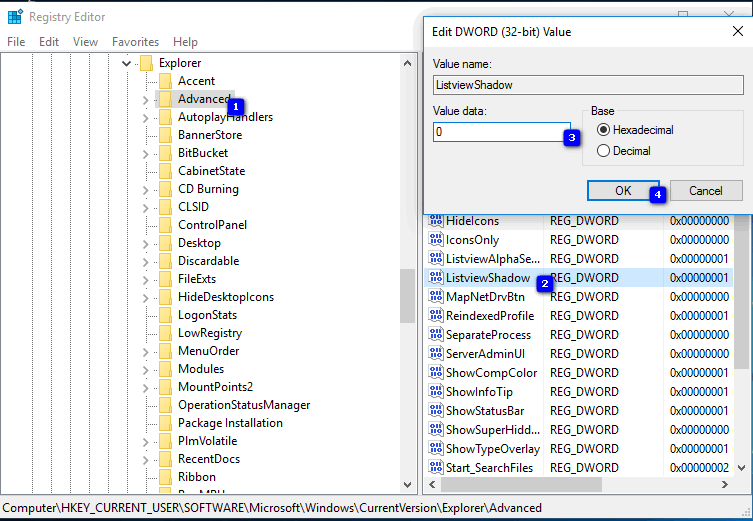Select the MenuOrder key
The width and height of the screenshot is (753, 521).
pos(208,351)
